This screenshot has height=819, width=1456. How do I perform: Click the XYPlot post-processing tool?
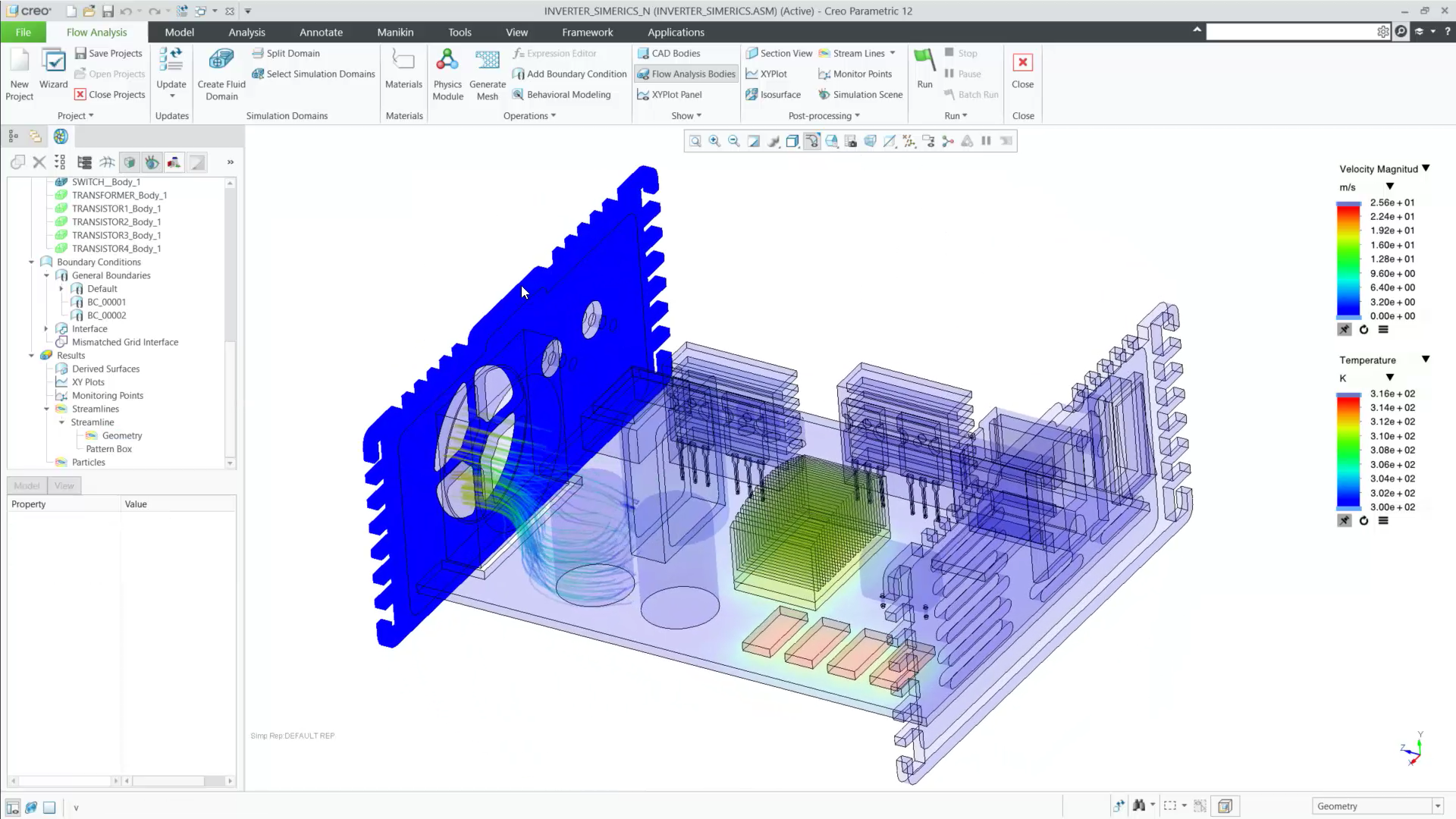(766, 74)
